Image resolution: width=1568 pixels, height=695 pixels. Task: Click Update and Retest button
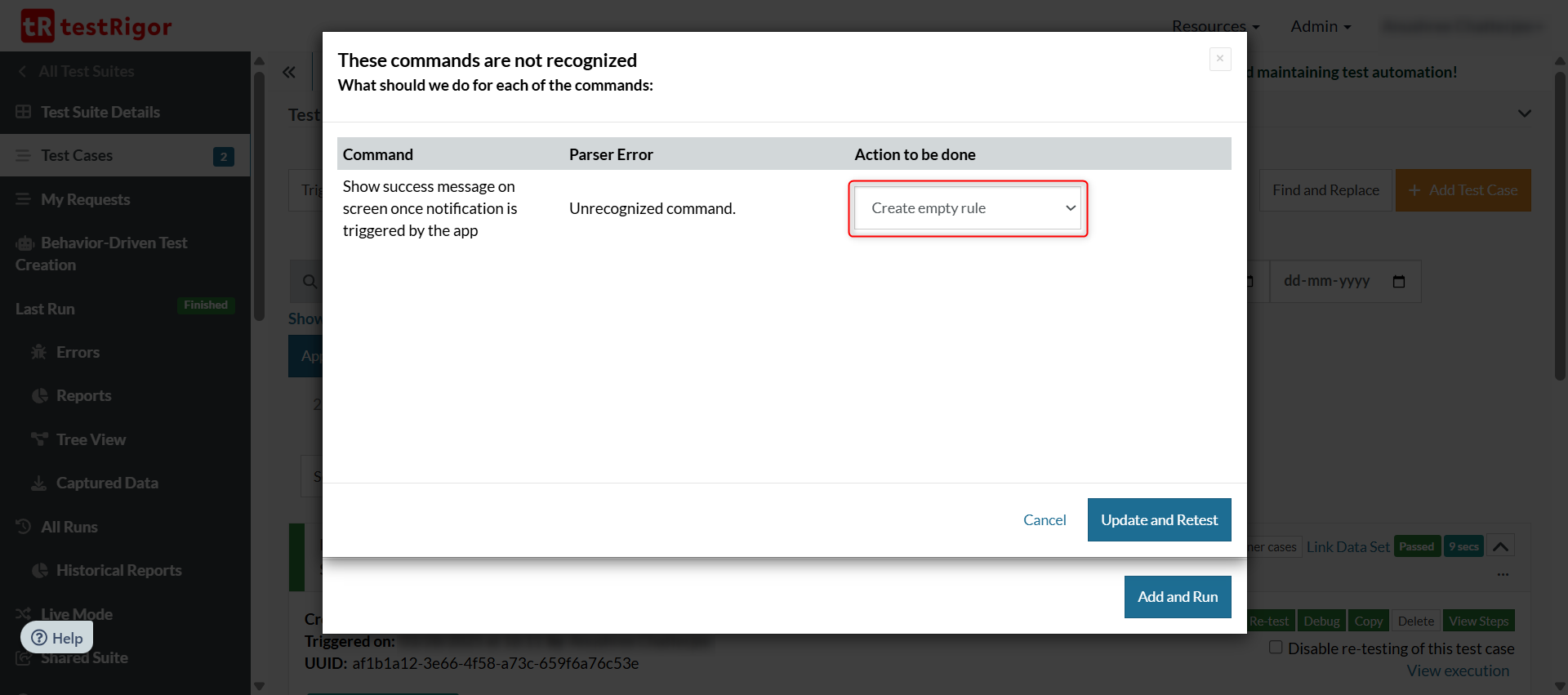tap(1159, 520)
